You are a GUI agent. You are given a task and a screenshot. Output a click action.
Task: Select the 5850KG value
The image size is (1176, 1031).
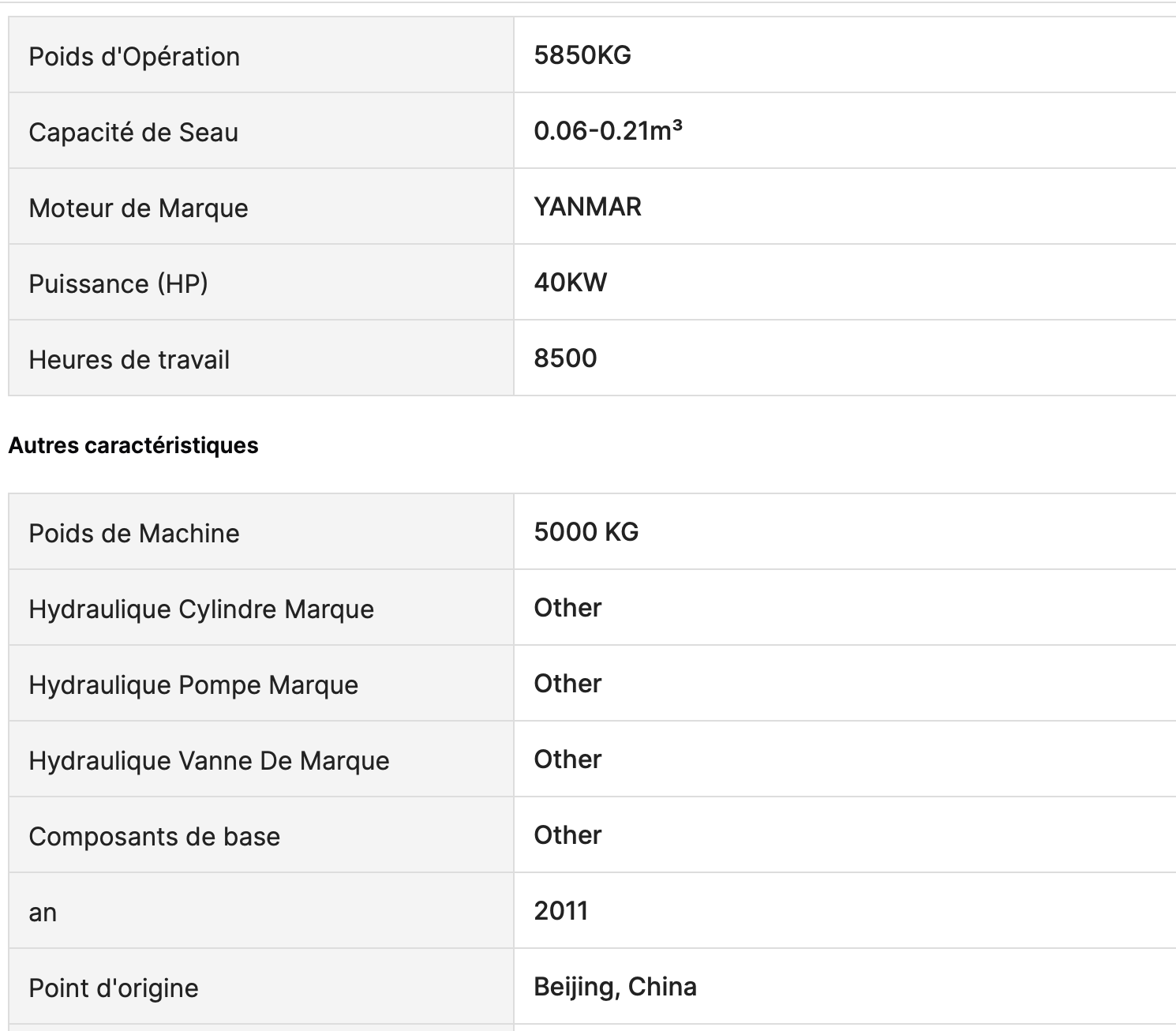tap(582, 55)
